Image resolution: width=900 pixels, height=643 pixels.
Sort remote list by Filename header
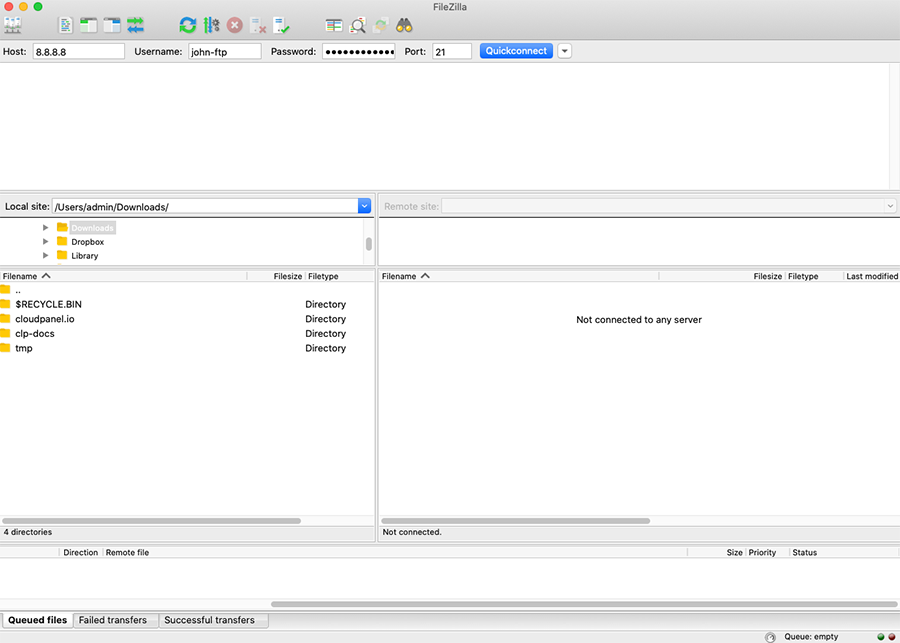(x=519, y=276)
